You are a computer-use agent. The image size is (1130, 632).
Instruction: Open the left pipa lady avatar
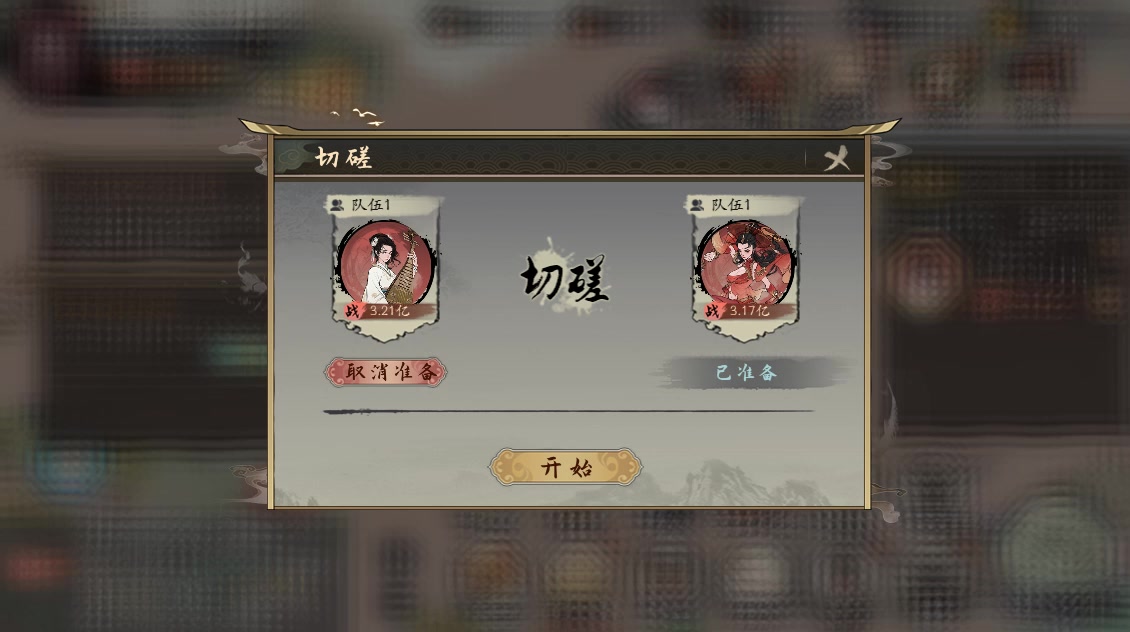point(387,262)
